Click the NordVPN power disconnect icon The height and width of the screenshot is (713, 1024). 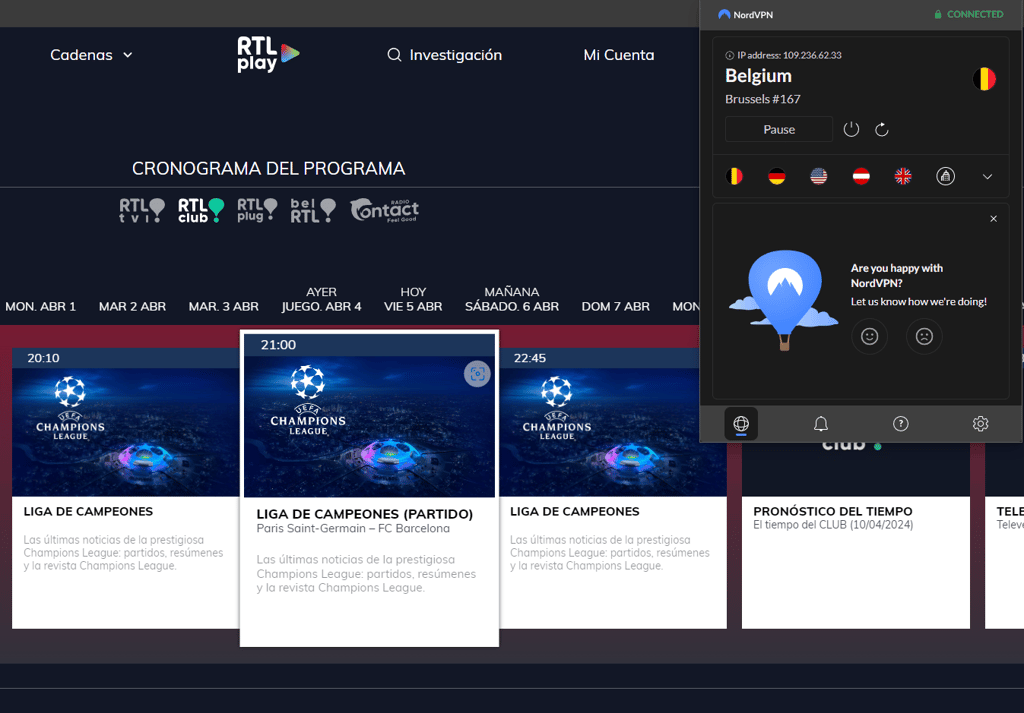851,129
